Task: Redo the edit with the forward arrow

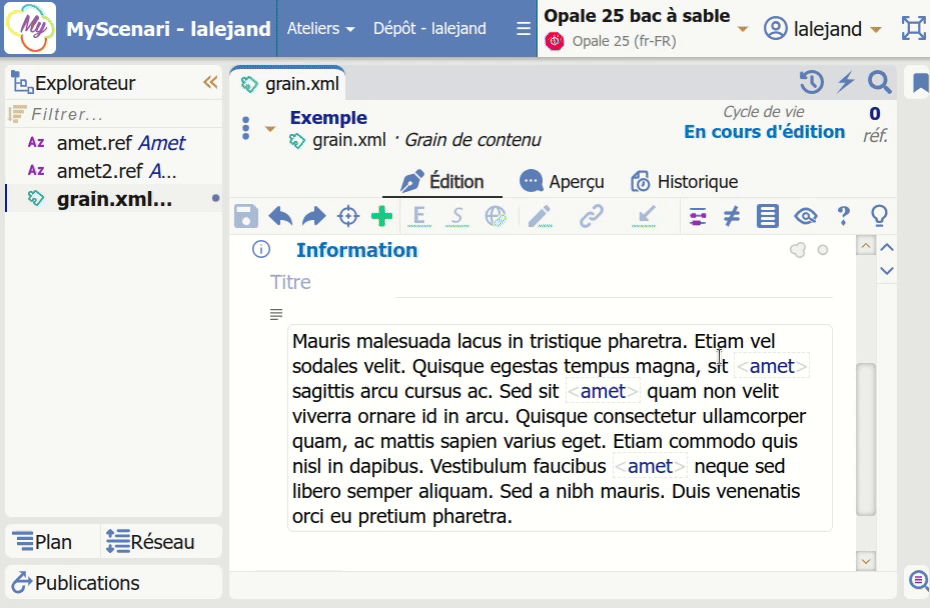Action: [x=314, y=216]
